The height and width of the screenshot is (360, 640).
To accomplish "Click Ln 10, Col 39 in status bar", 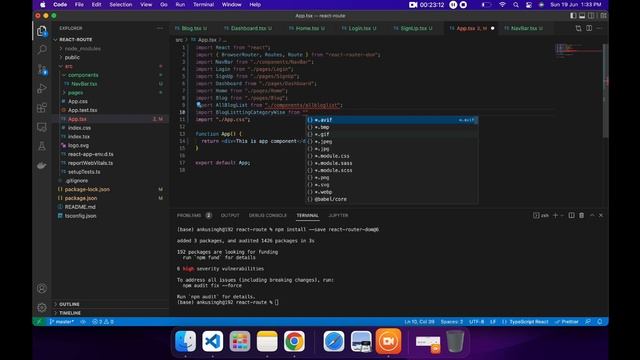I will tap(419, 322).
